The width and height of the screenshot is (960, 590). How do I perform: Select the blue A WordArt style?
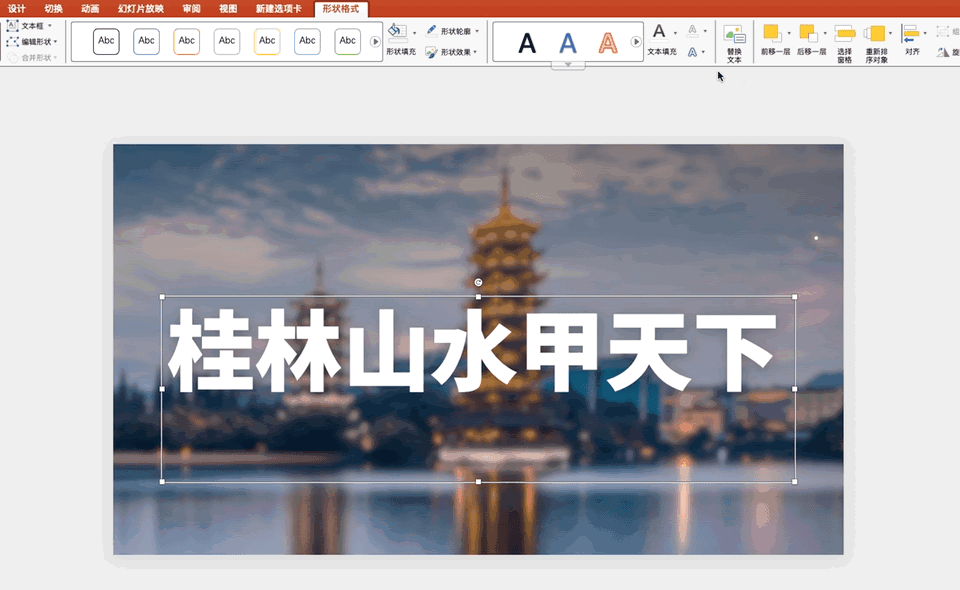pos(568,43)
